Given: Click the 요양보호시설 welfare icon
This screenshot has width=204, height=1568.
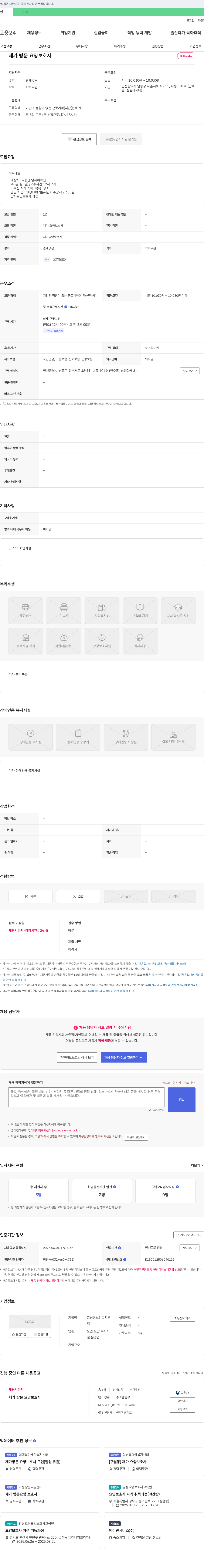Looking at the screenshot, I should tap(102, 641).
